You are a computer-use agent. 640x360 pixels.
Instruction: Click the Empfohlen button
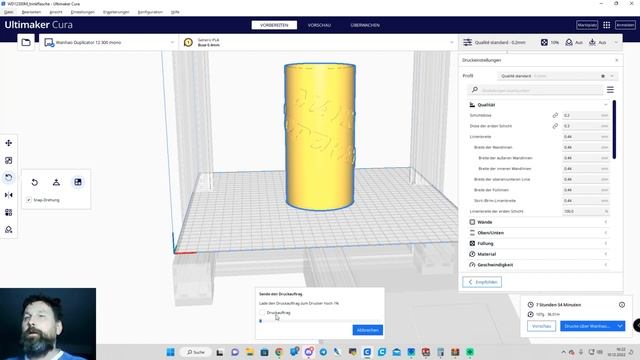[482, 282]
